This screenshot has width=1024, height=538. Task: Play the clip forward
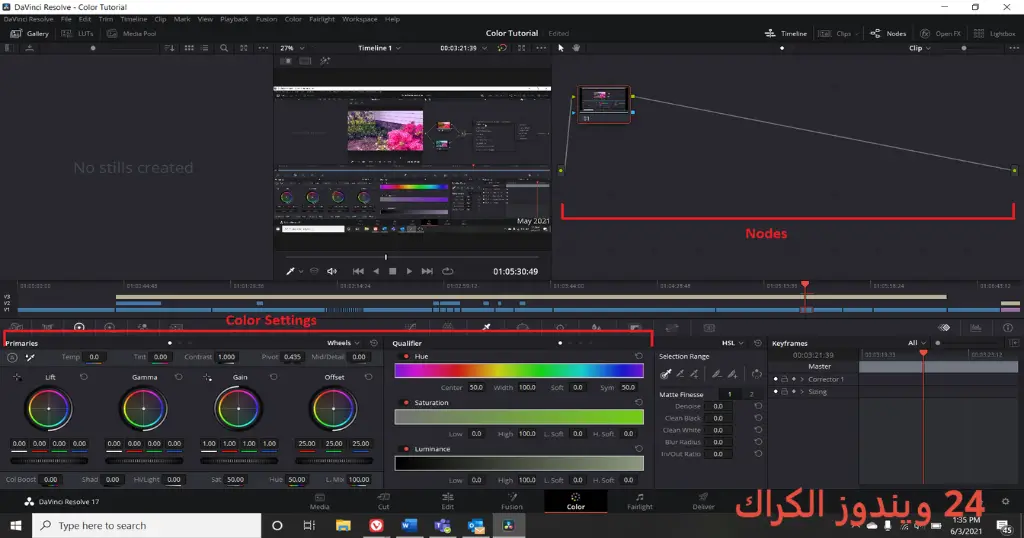pos(409,271)
